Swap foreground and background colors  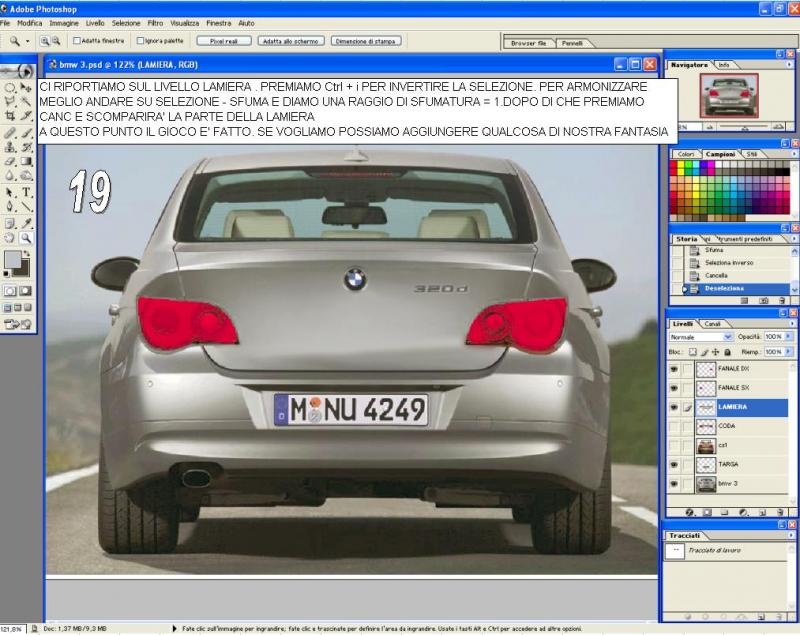pyautogui.click(x=26, y=252)
